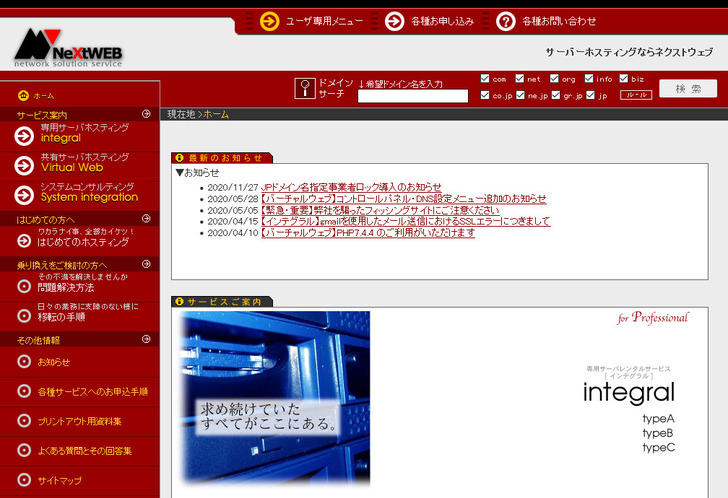
Task: Expand the その他情報 section header arrow
Action: coord(146,340)
